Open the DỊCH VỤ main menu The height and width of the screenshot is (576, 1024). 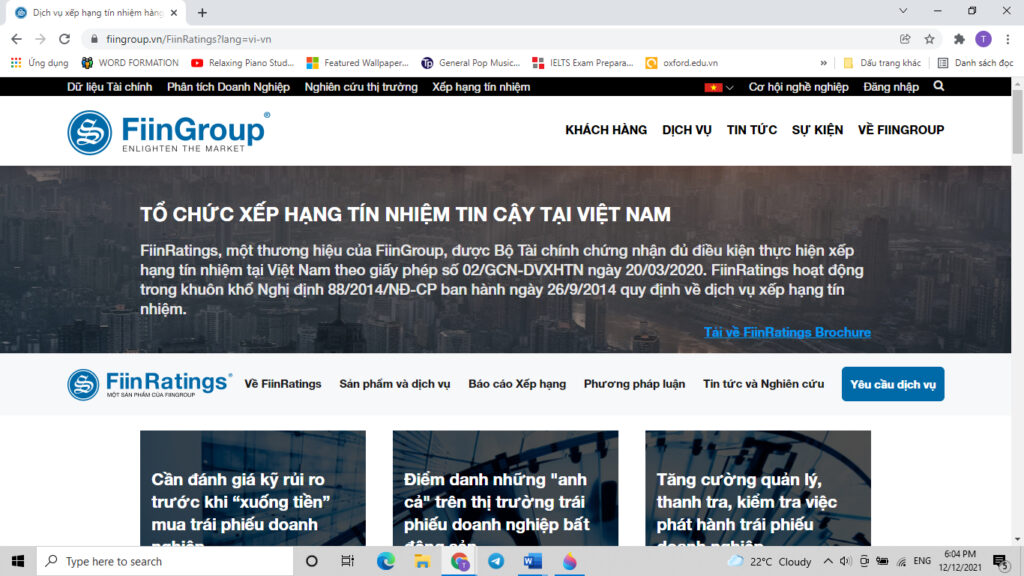tap(686, 130)
